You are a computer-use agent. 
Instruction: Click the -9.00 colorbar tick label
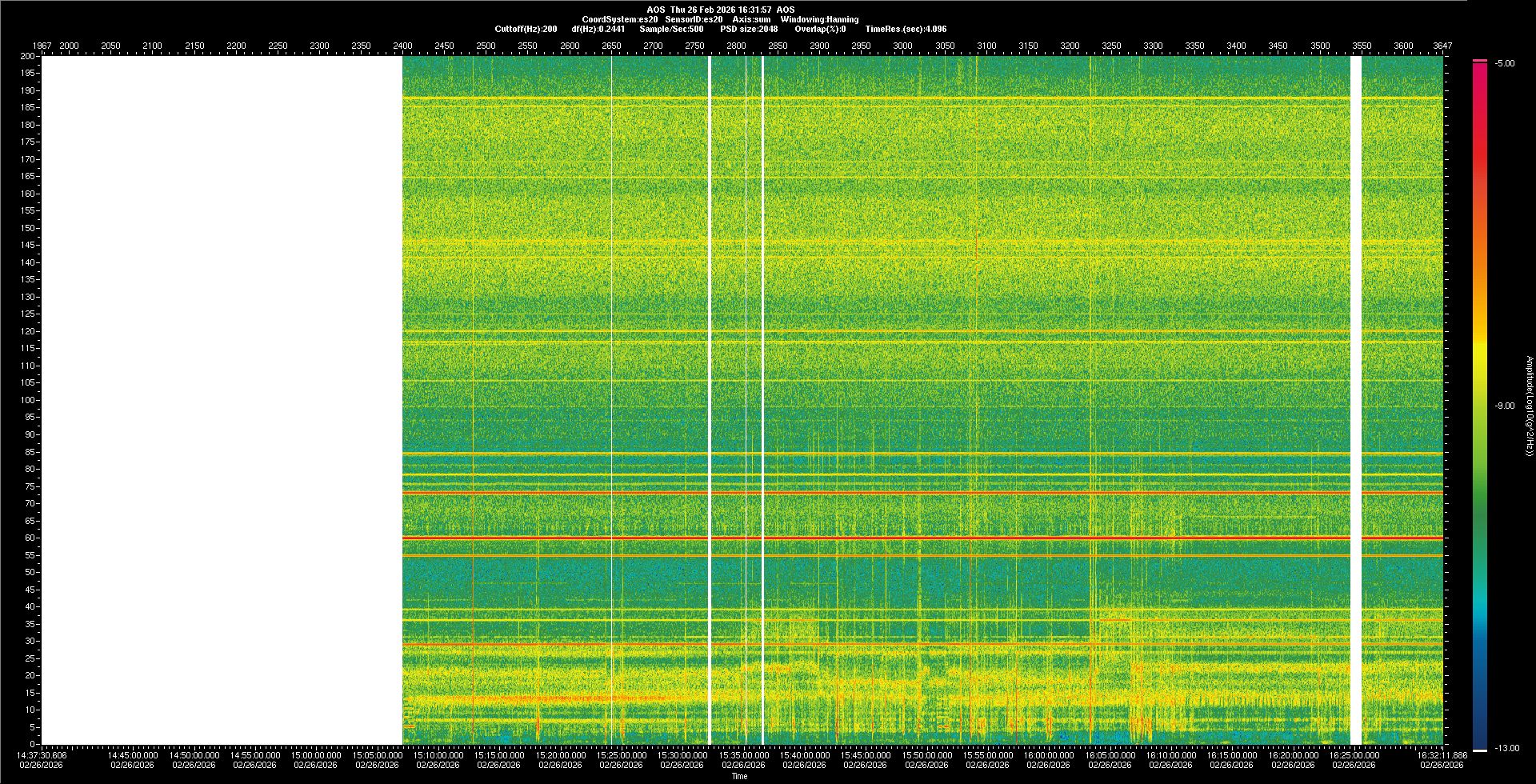(1505, 406)
